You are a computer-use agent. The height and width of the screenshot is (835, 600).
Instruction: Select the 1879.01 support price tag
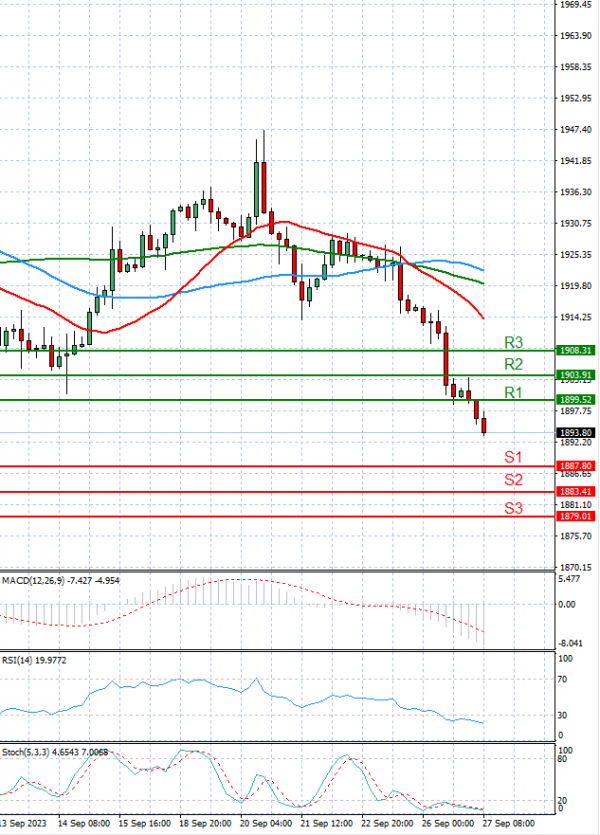pos(575,516)
